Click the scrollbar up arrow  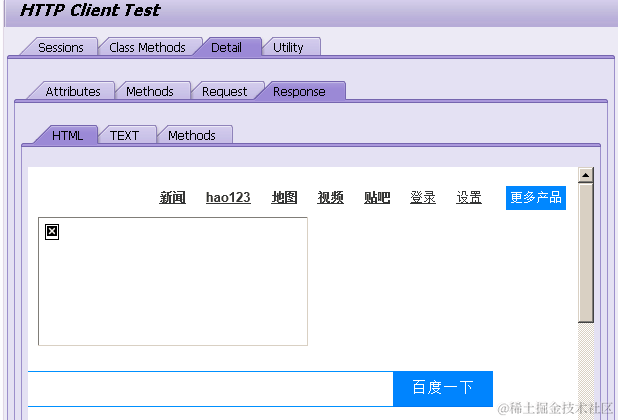[586, 175]
